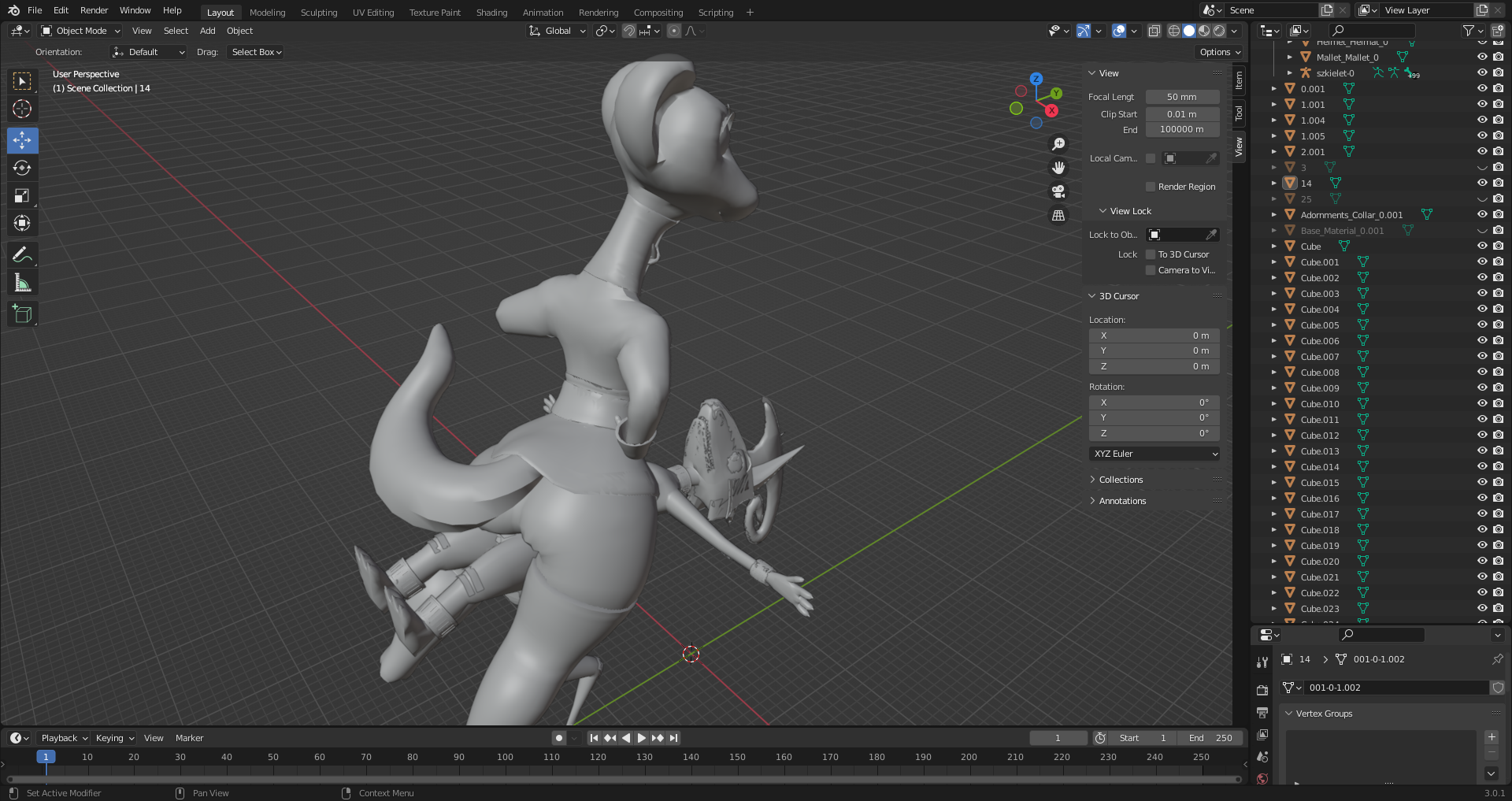The width and height of the screenshot is (1512, 801).
Task: Hide Mallet_Mallet_0 with eye icon
Action: coord(1482,57)
